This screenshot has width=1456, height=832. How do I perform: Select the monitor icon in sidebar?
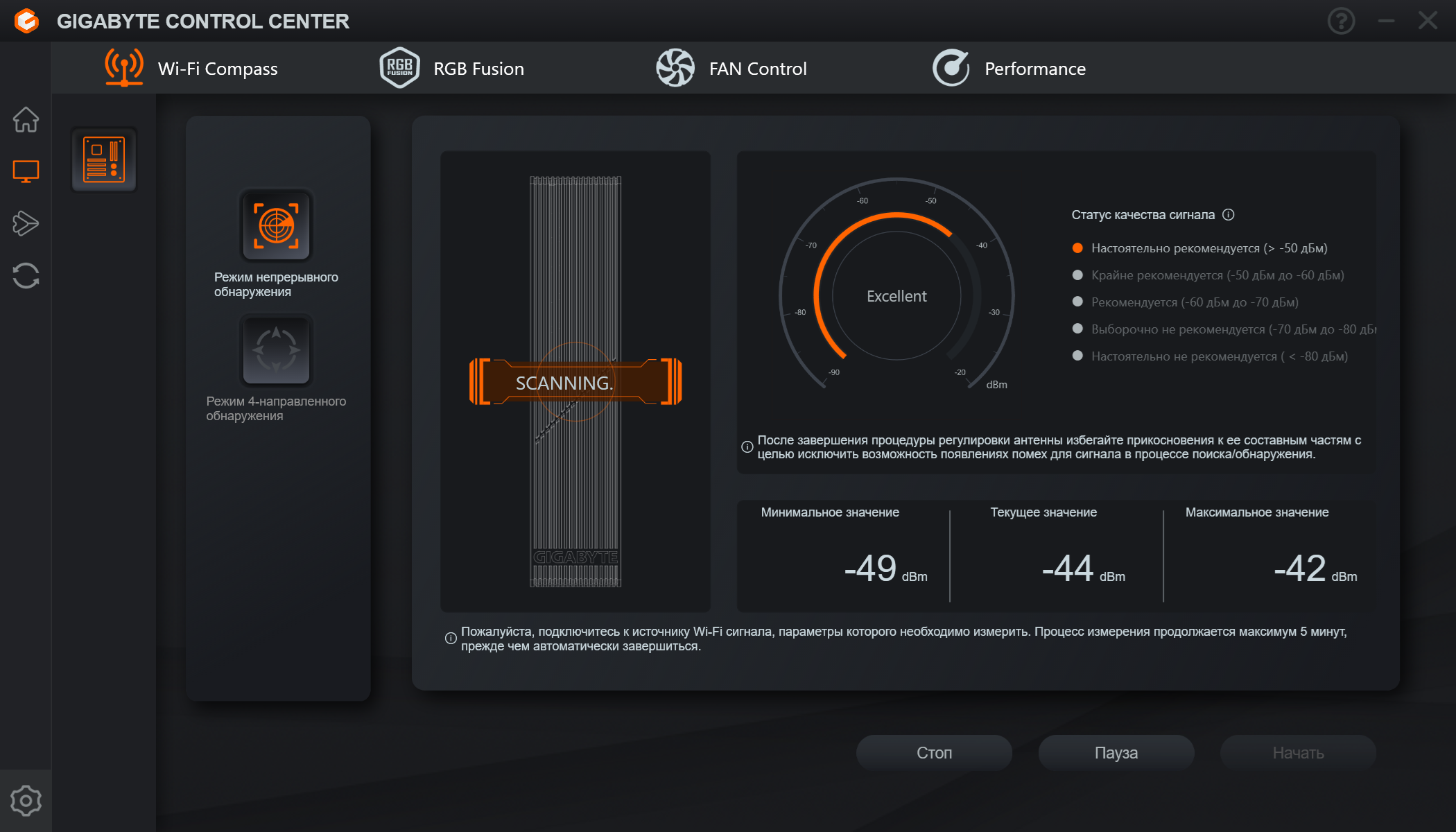tap(26, 171)
